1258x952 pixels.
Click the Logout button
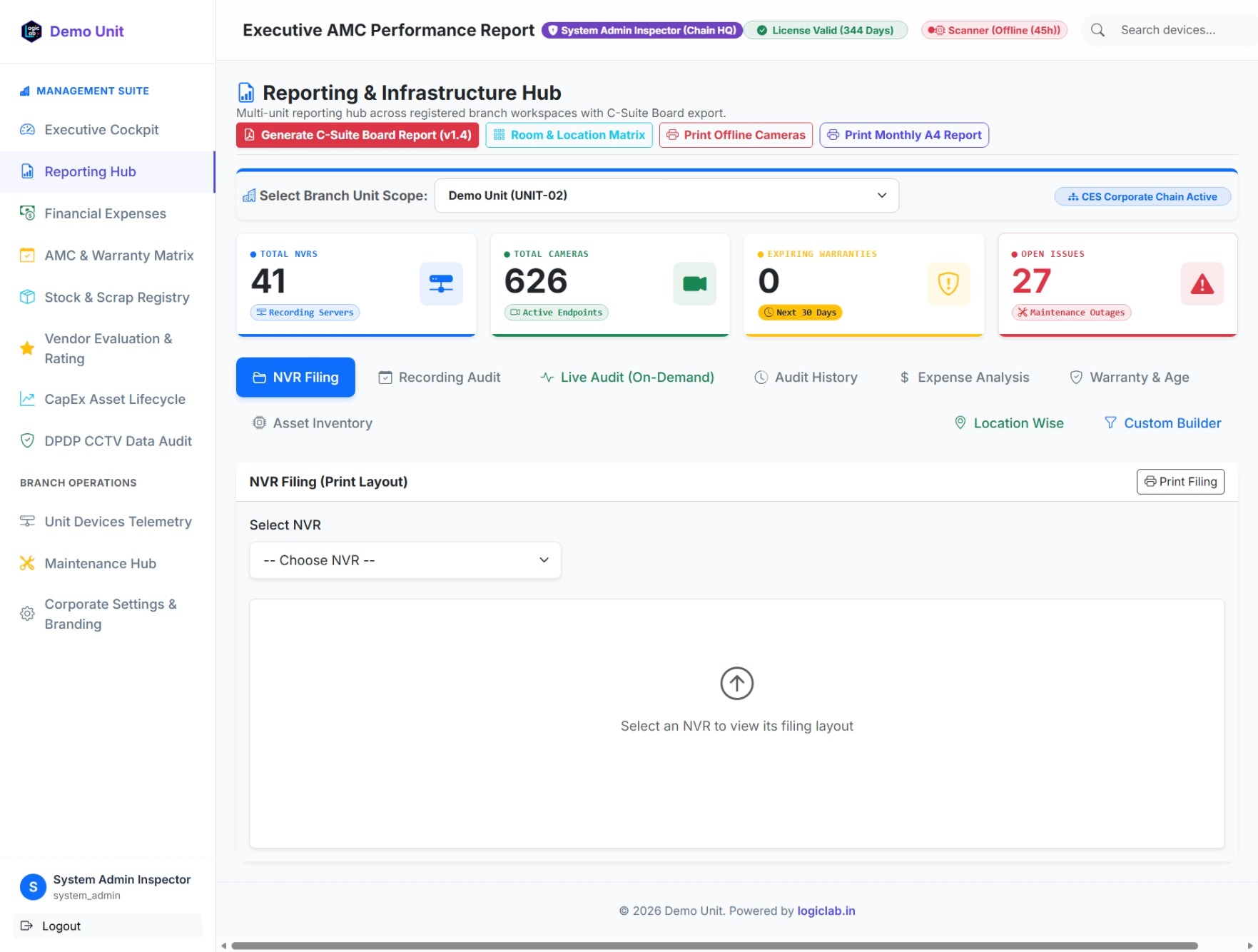coord(108,926)
